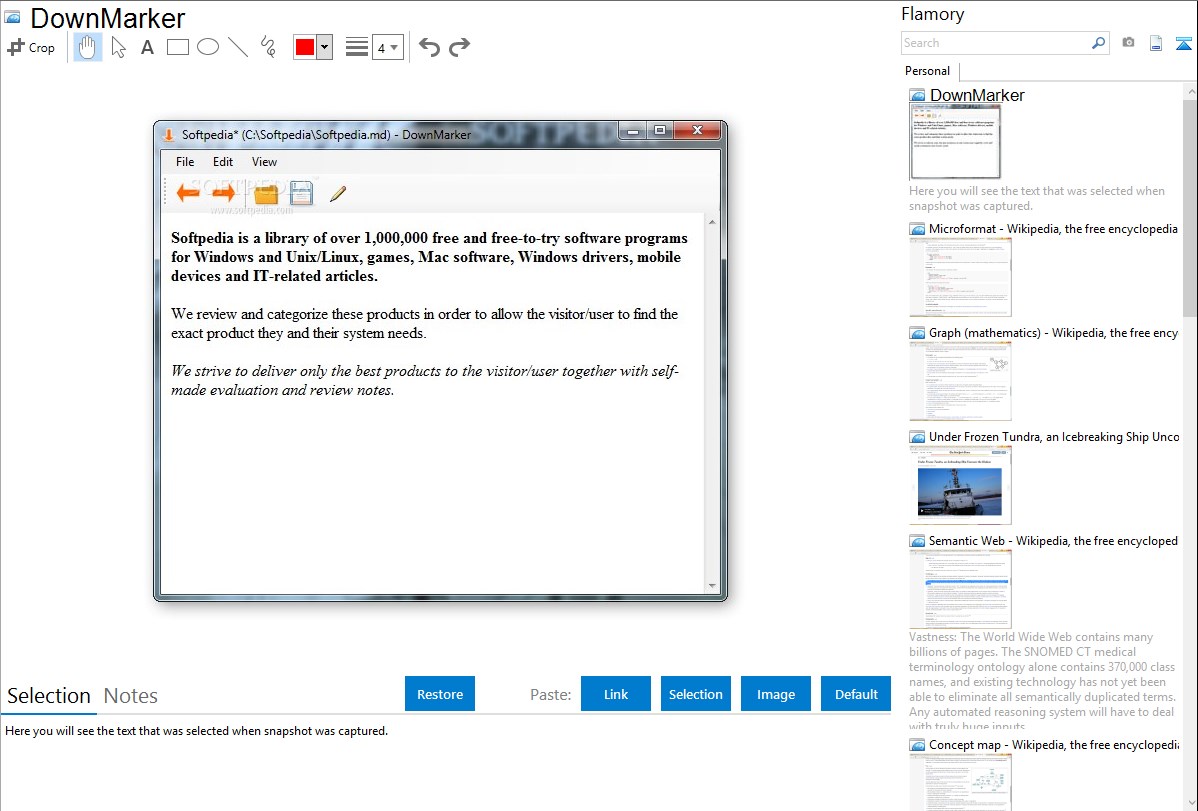The width and height of the screenshot is (1198, 811).
Task: Click the save floppy disk icon in DownMarker
Action: click(302, 193)
